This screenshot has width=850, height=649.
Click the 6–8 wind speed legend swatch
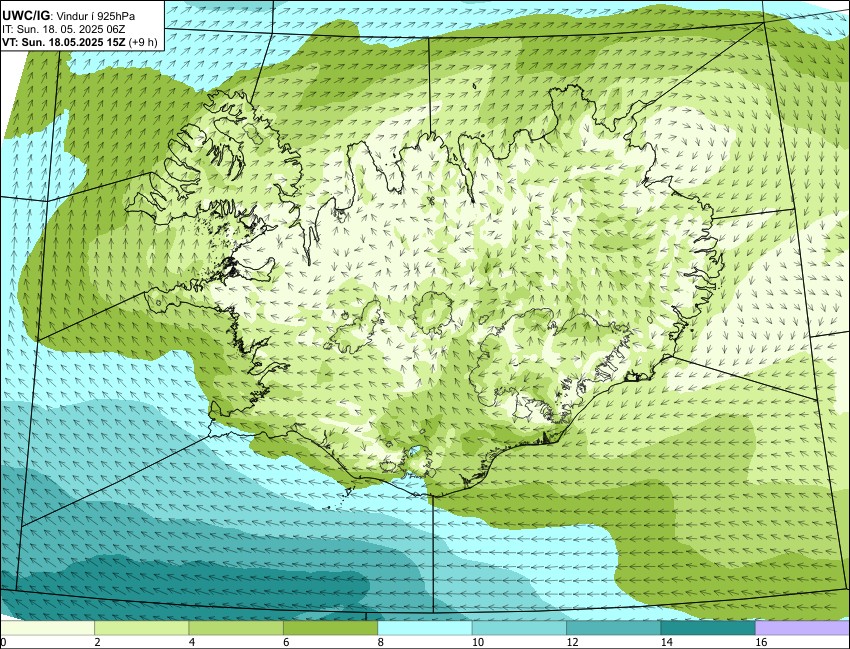tap(330, 628)
